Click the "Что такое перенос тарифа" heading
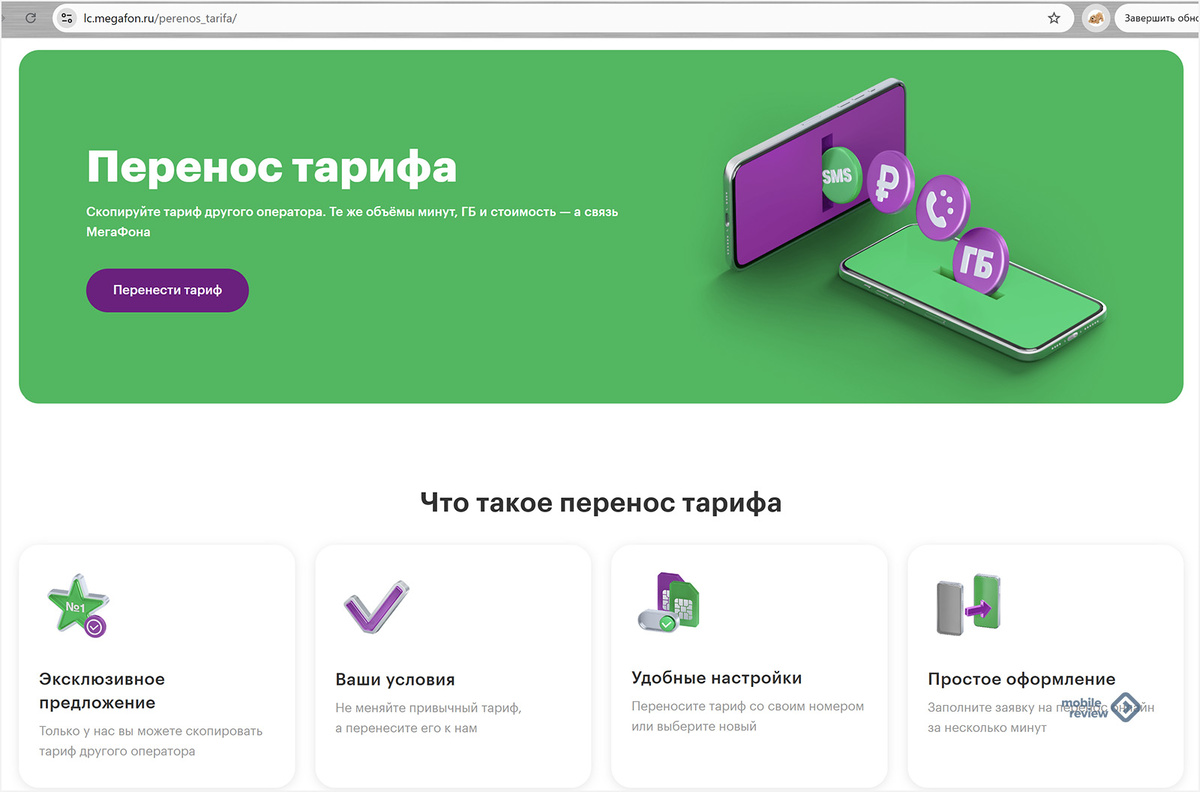The height and width of the screenshot is (792, 1200). point(601,502)
